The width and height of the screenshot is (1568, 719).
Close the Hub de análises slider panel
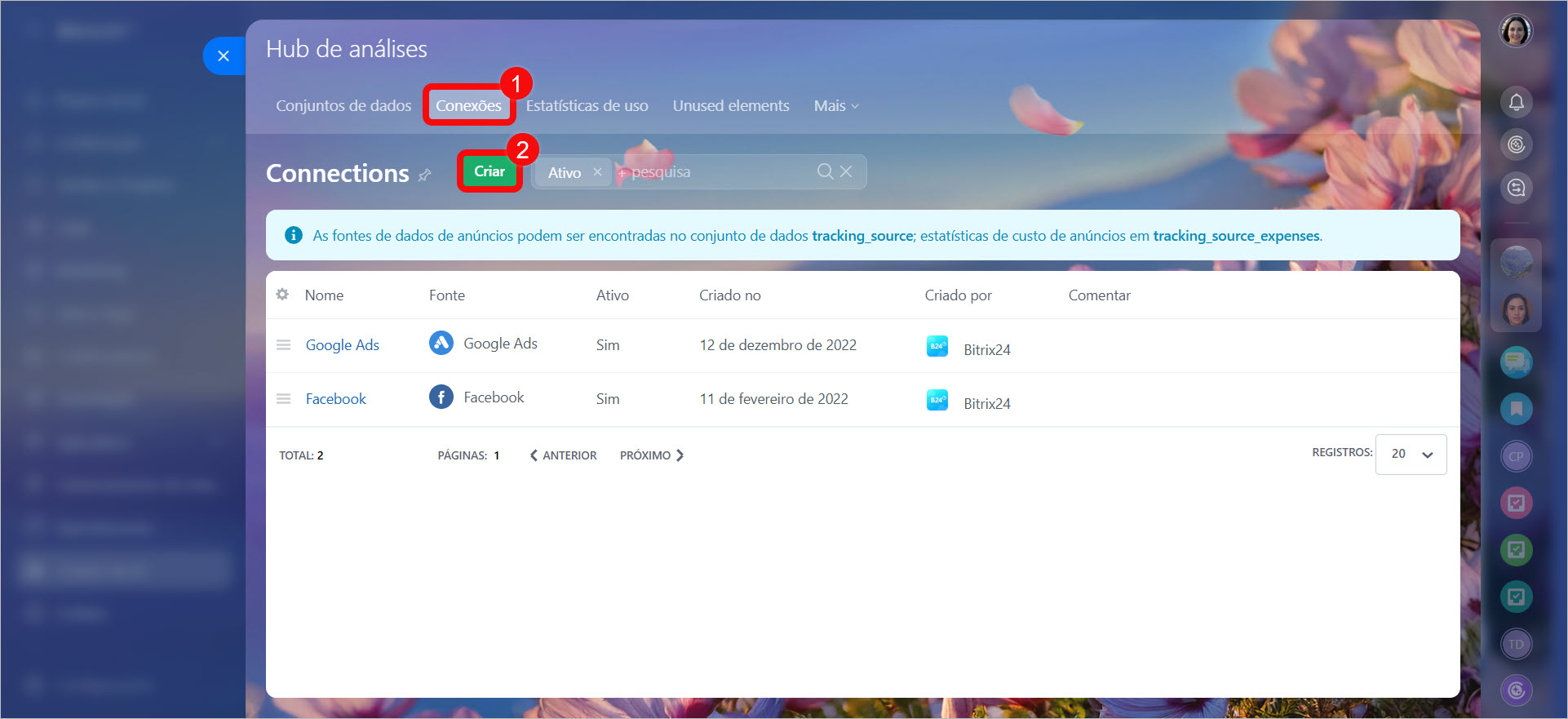223,56
